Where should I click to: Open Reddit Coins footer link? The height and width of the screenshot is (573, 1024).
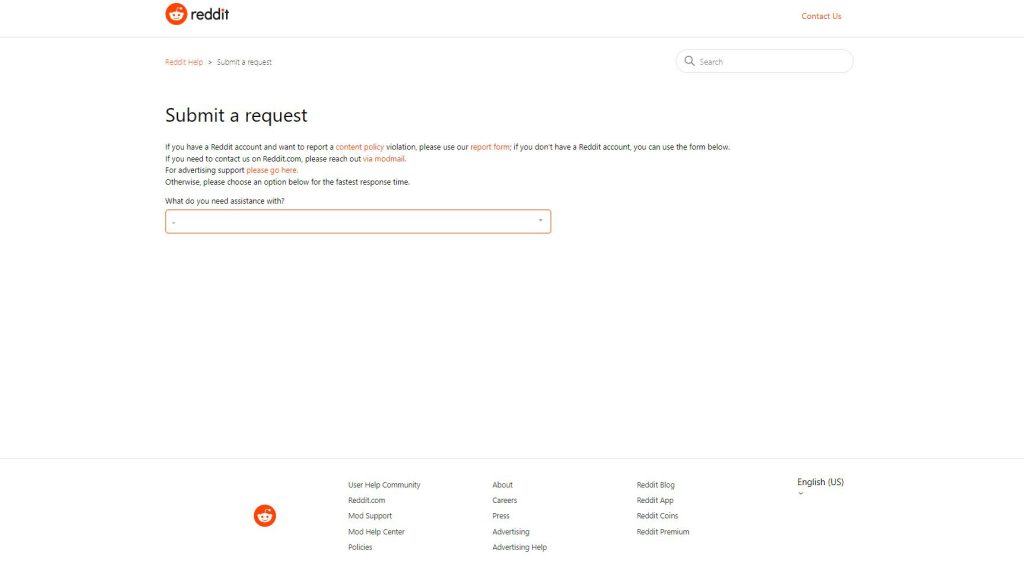coord(657,516)
